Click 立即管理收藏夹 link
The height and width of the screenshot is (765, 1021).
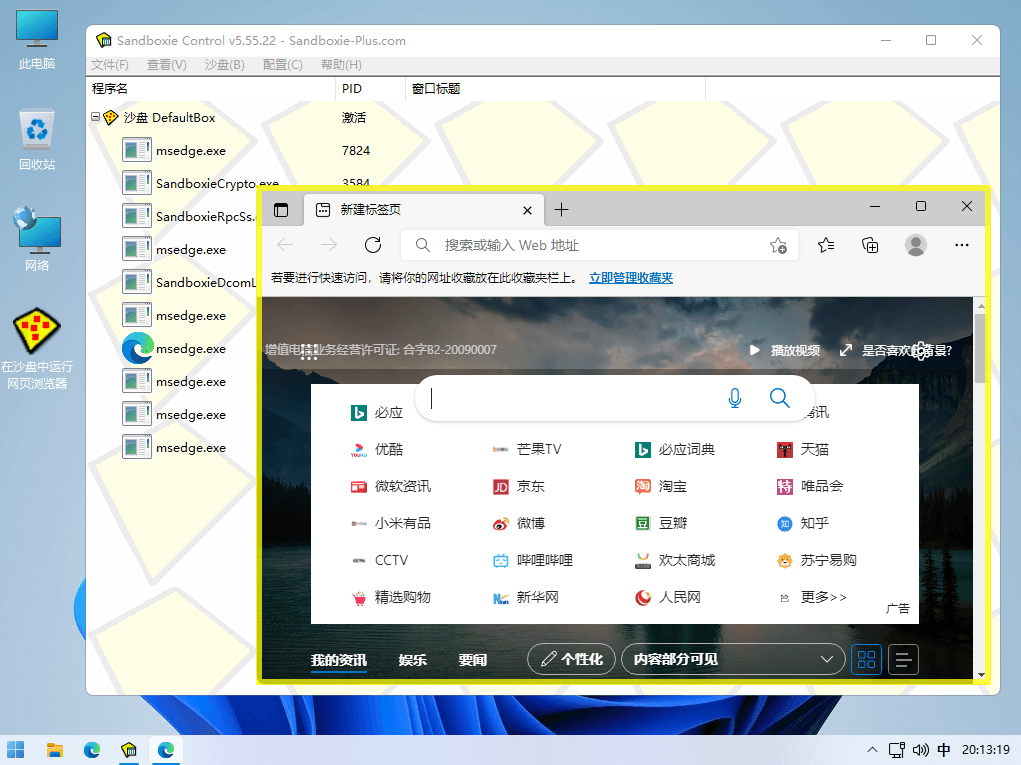pos(631,278)
